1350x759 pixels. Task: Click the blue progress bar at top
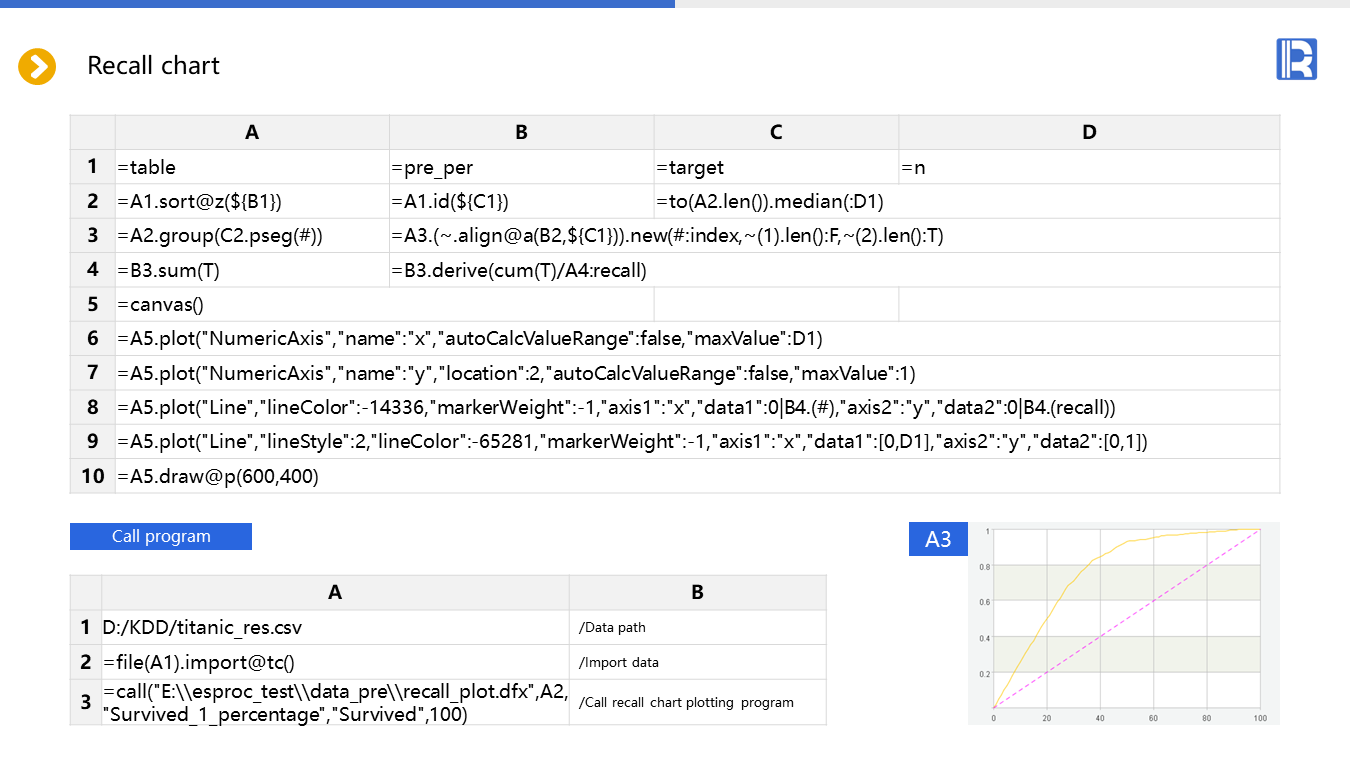[337, 4]
